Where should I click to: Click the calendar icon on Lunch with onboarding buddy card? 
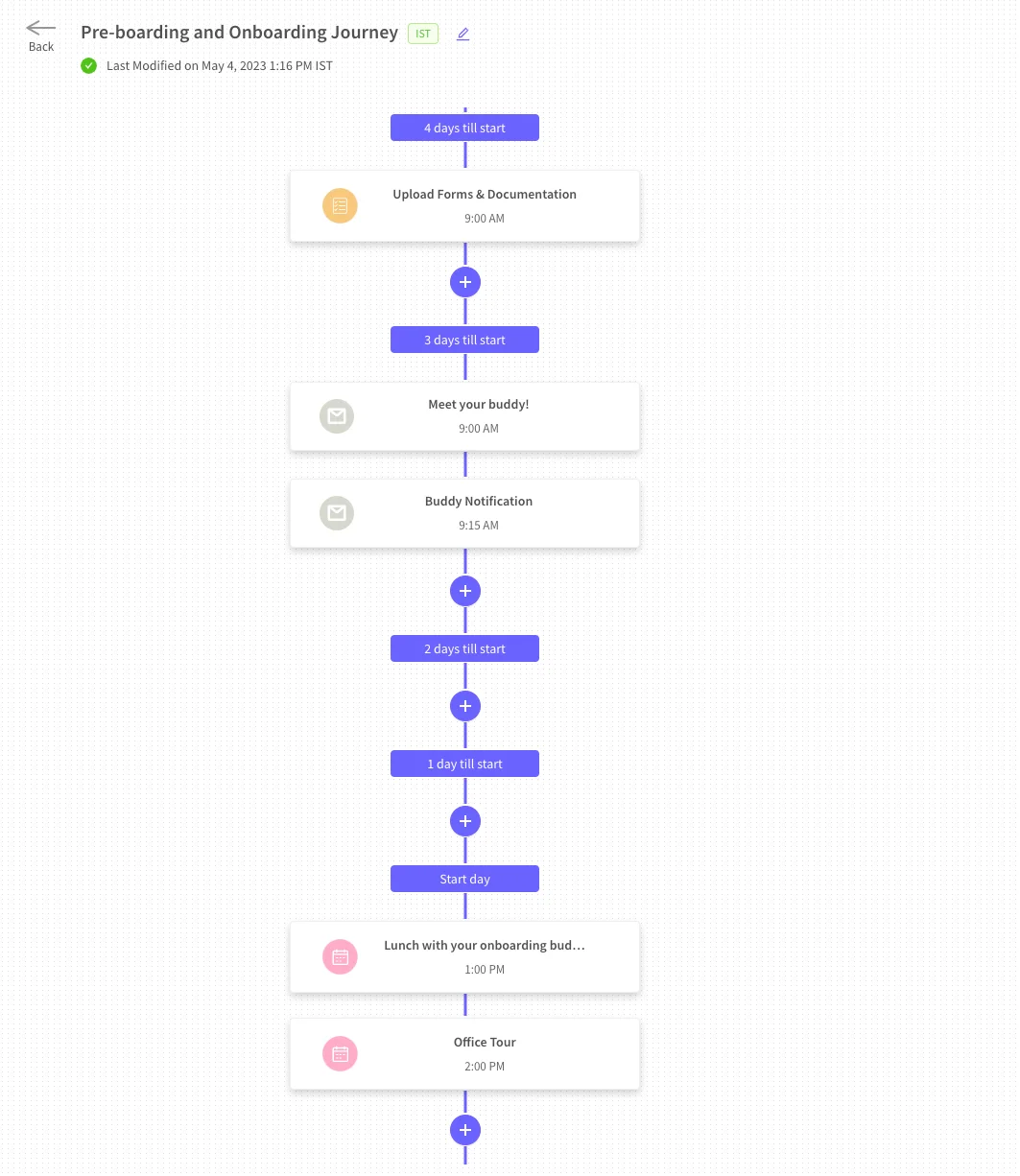coord(340,957)
